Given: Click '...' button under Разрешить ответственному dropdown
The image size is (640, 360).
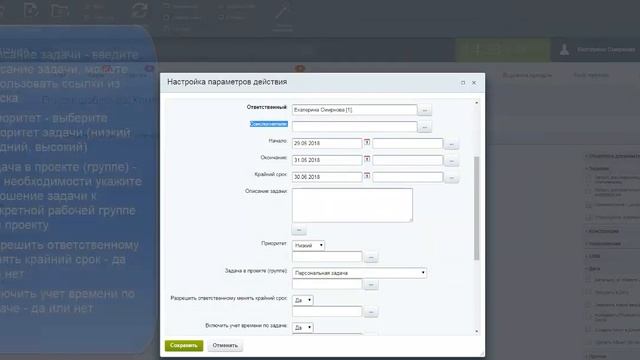Looking at the screenshot, I should [x=371, y=312].
